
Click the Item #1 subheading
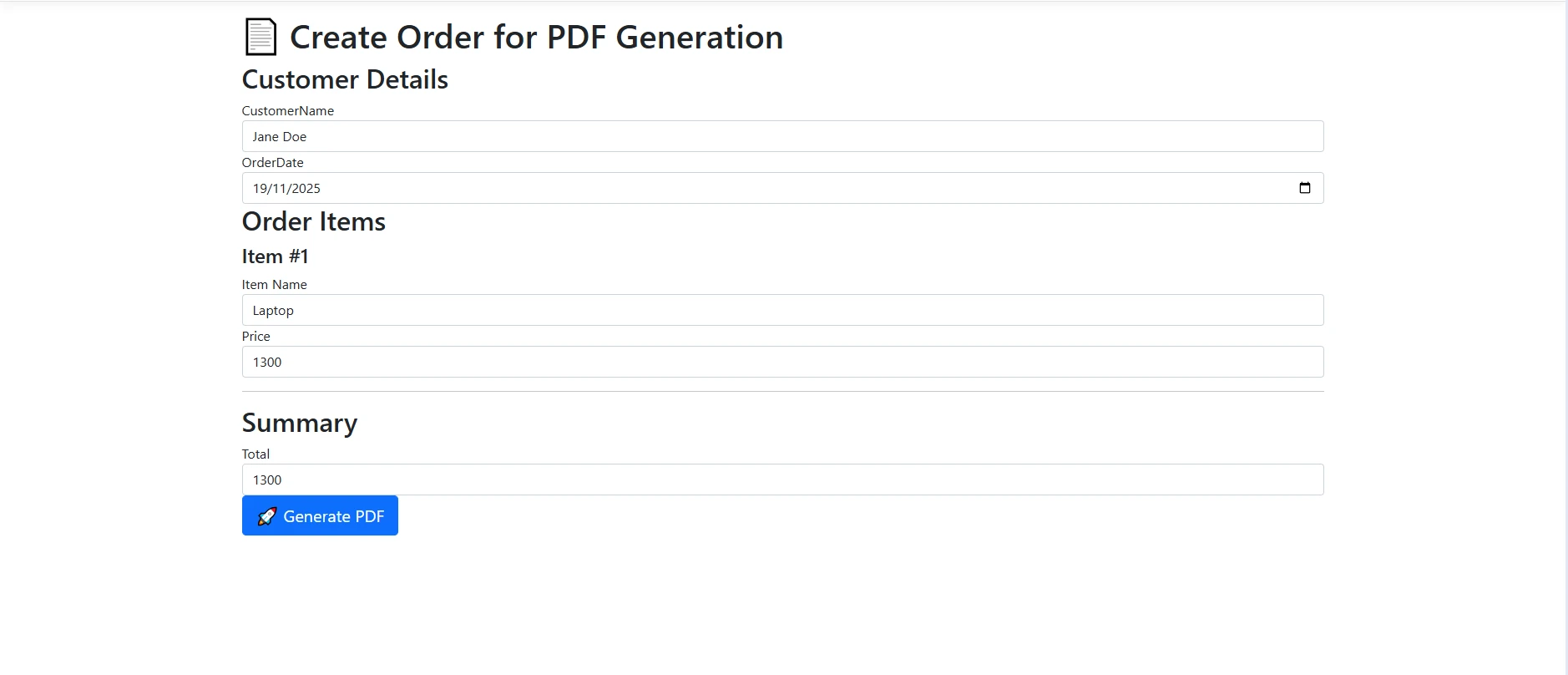tap(275, 256)
